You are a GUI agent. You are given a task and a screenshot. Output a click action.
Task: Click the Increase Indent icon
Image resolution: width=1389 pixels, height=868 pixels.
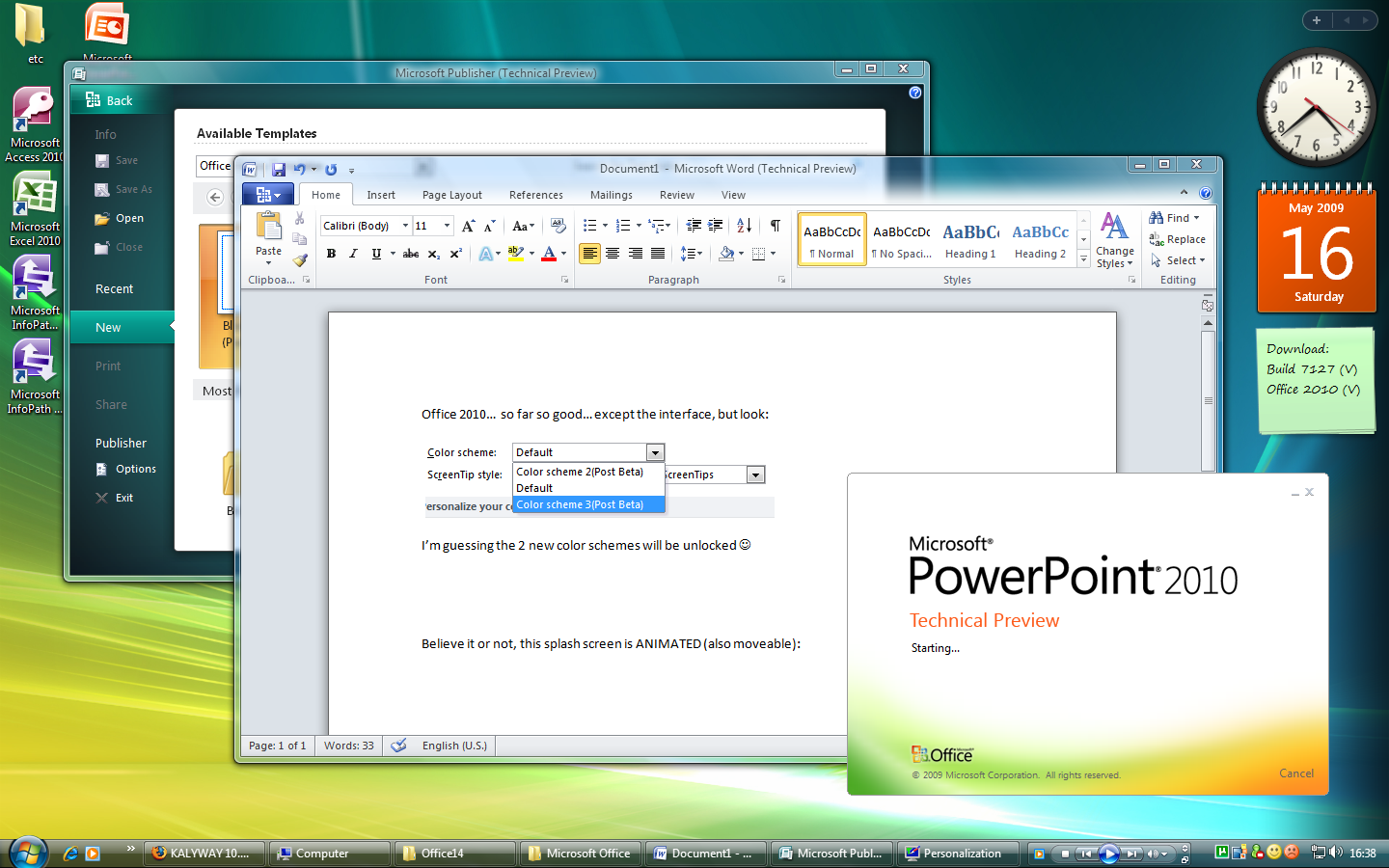[715, 226]
